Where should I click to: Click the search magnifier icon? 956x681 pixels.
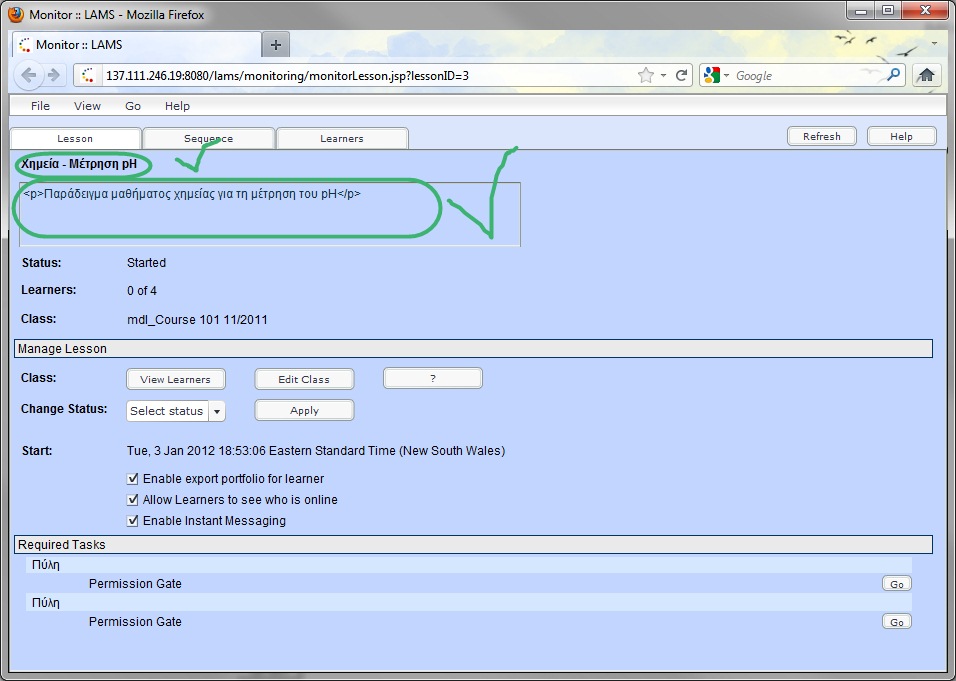coord(893,75)
